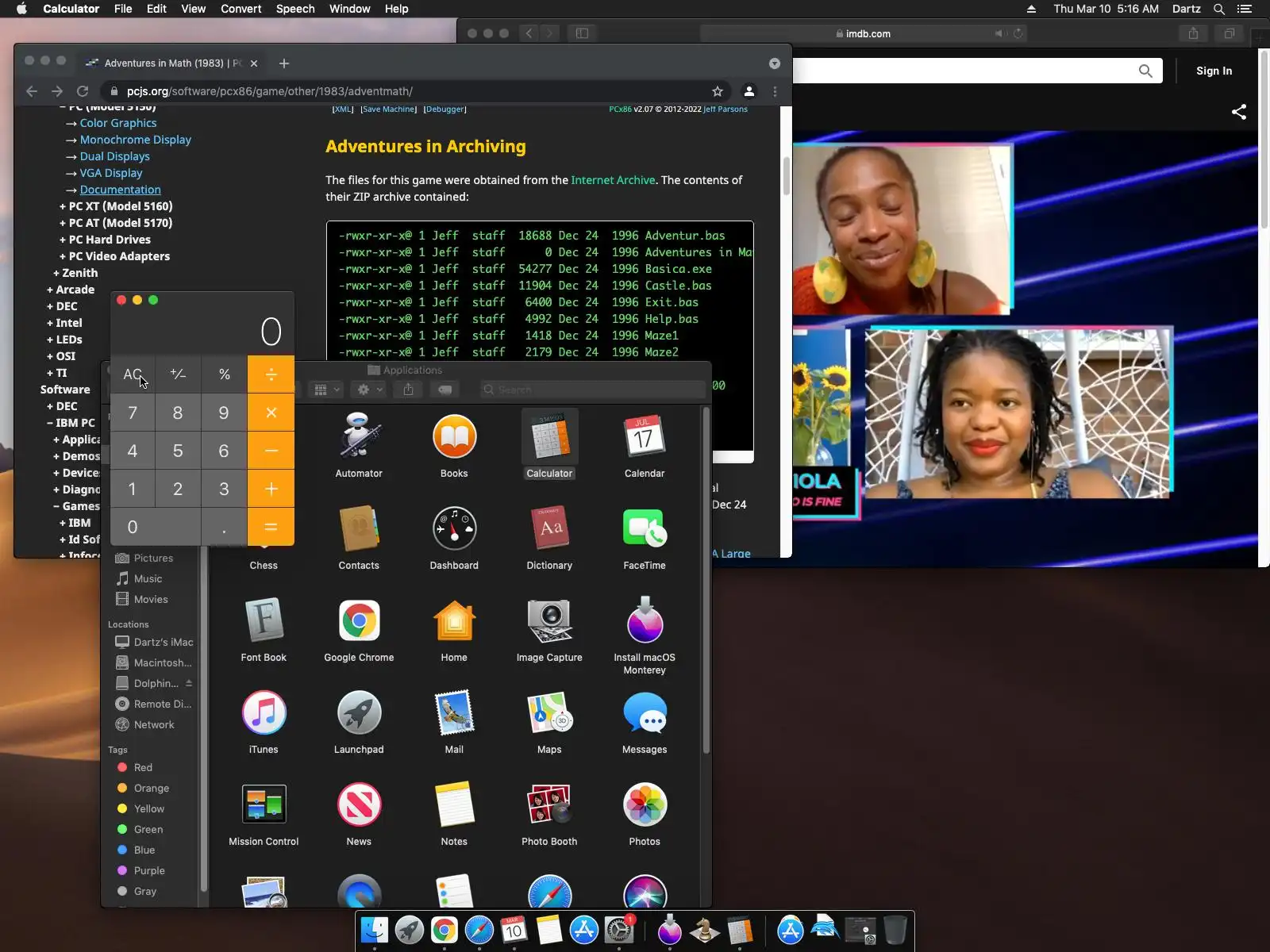Image resolution: width=1270 pixels, height=952 pixels.
Task: Toggle the sign with the calculator +/- key
Action: [x=179, y=374]
